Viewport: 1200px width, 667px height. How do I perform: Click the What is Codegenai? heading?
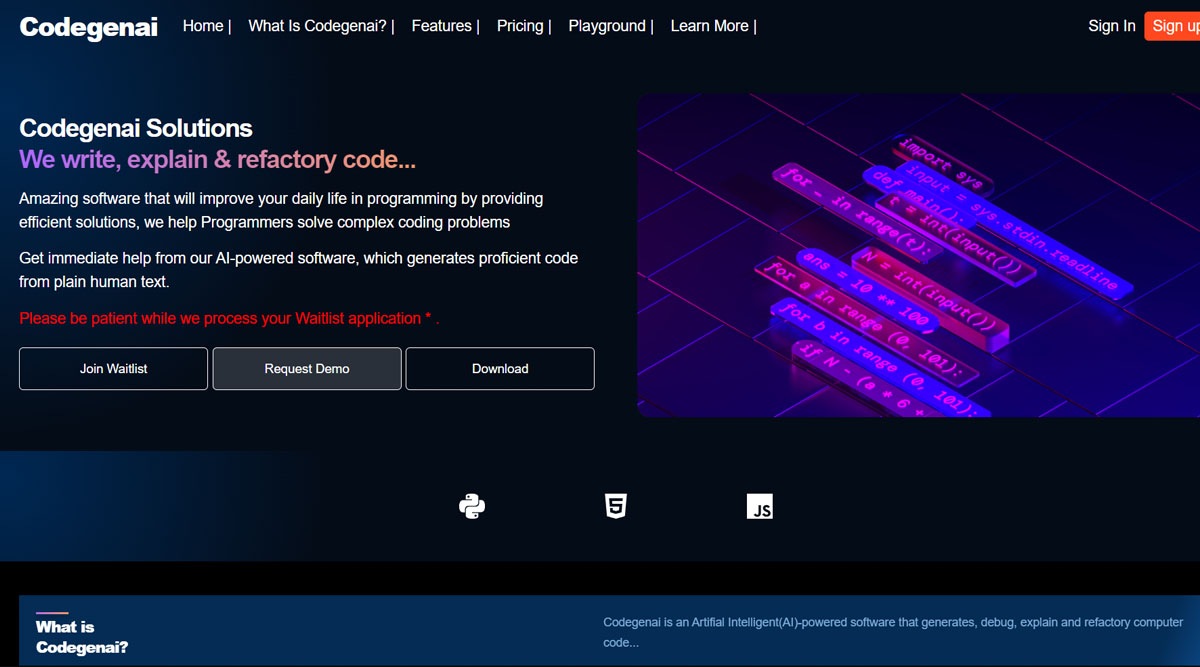coord(82,635)
